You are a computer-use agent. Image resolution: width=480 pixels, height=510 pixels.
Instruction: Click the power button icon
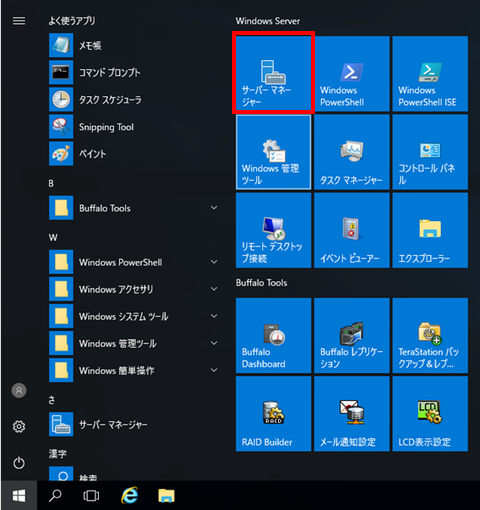(19, 463)
